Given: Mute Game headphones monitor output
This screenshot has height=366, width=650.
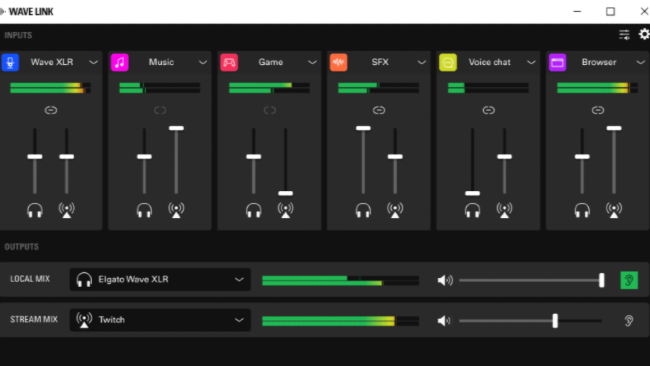Looking at the screenshot, I should [x=254, y=210].
